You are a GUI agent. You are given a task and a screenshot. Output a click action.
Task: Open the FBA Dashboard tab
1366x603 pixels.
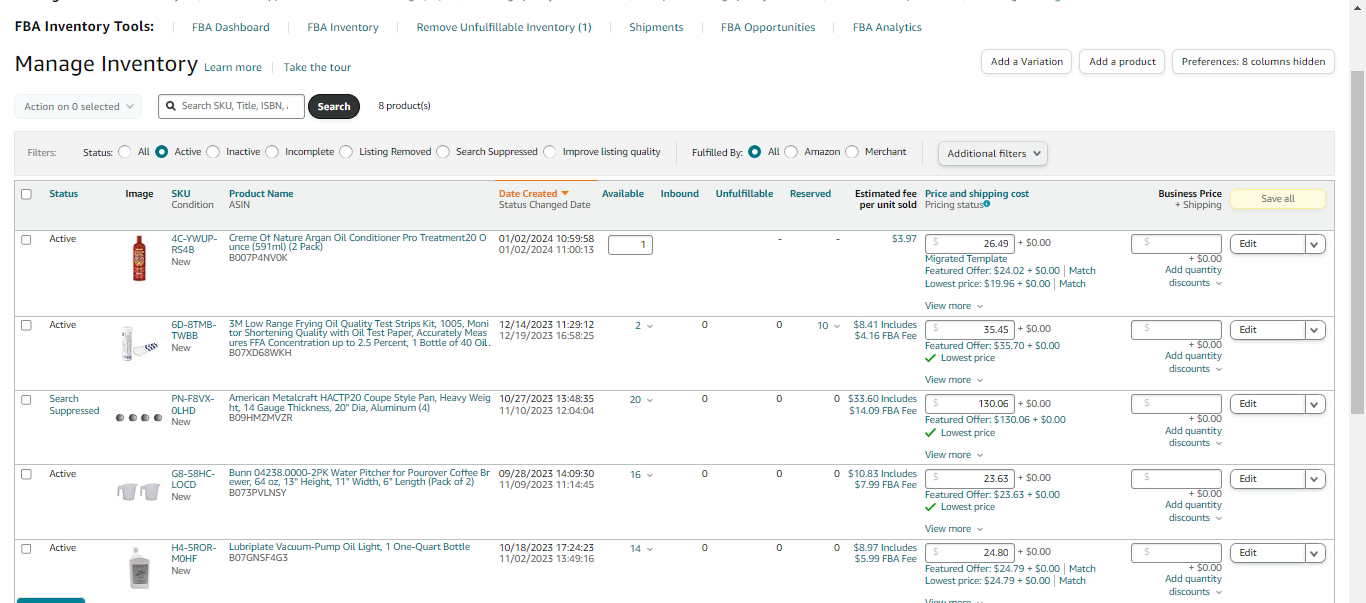[x=230, y=28]
